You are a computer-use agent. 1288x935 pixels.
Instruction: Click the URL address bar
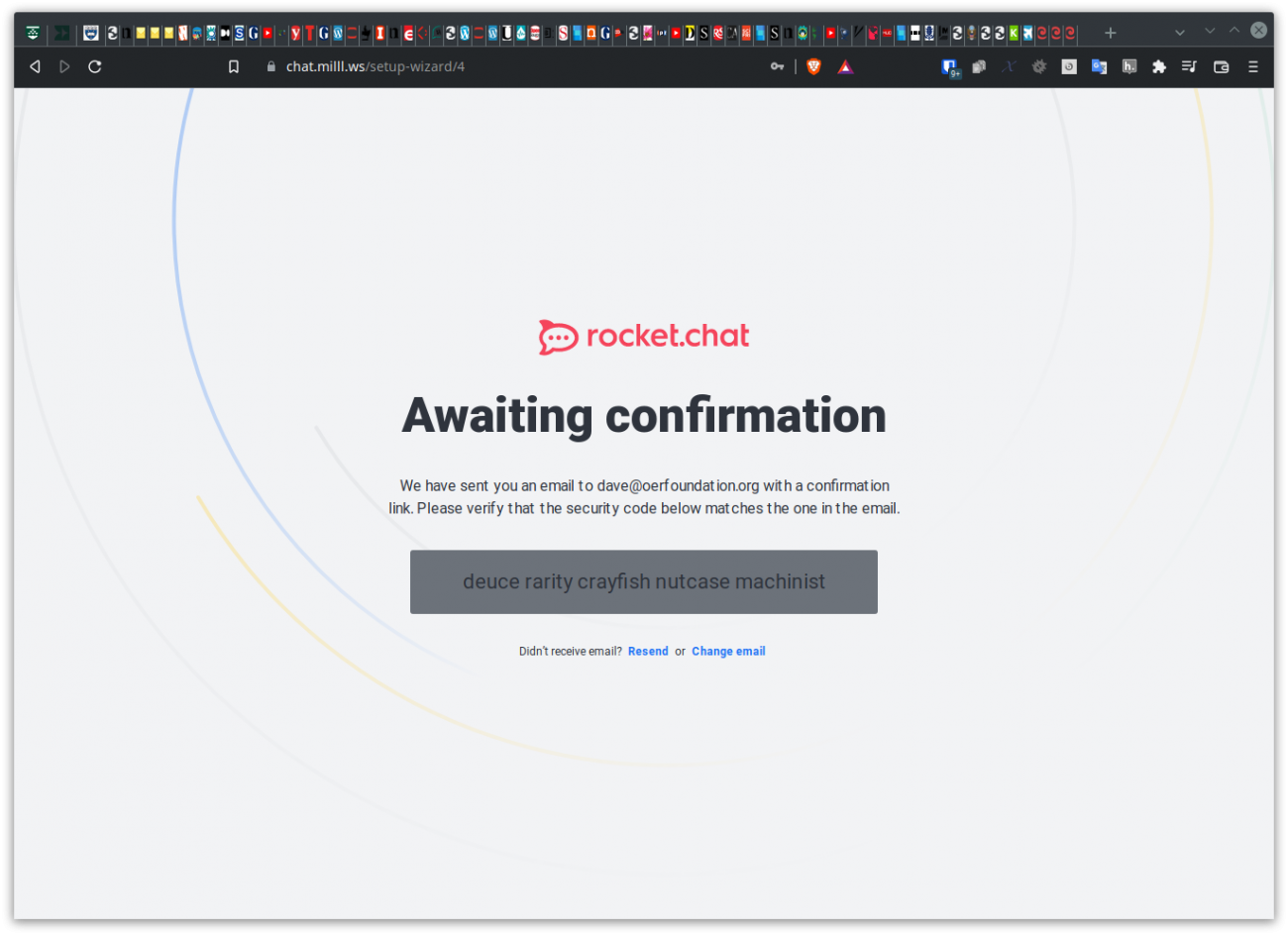tap(495, 66)
